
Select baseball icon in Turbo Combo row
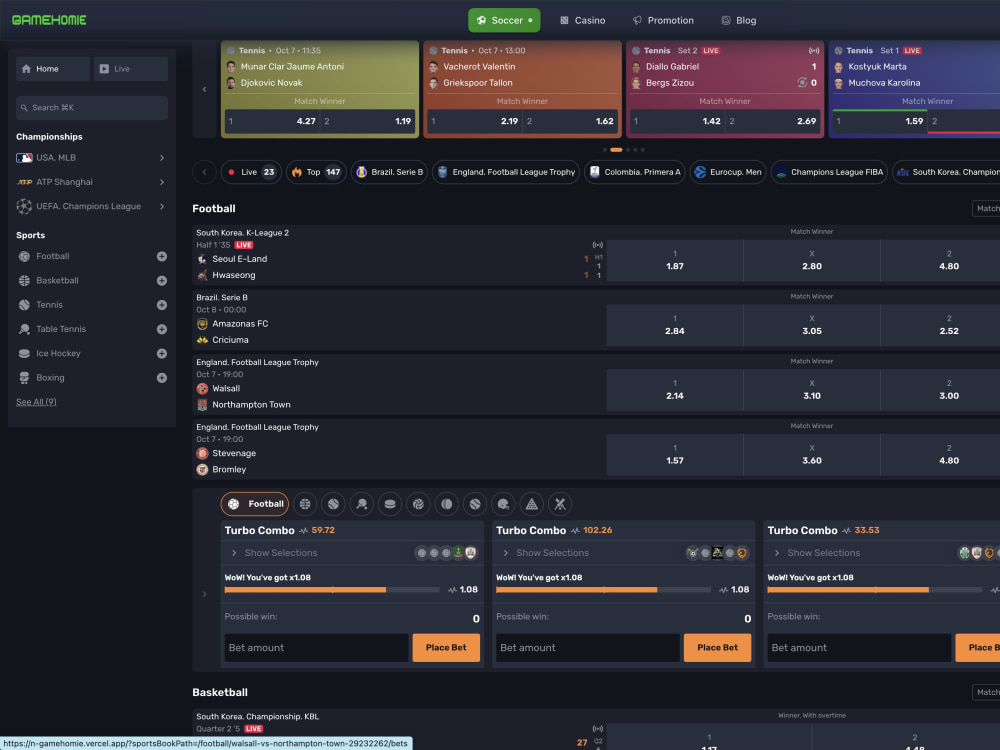(x=475, y=504)
